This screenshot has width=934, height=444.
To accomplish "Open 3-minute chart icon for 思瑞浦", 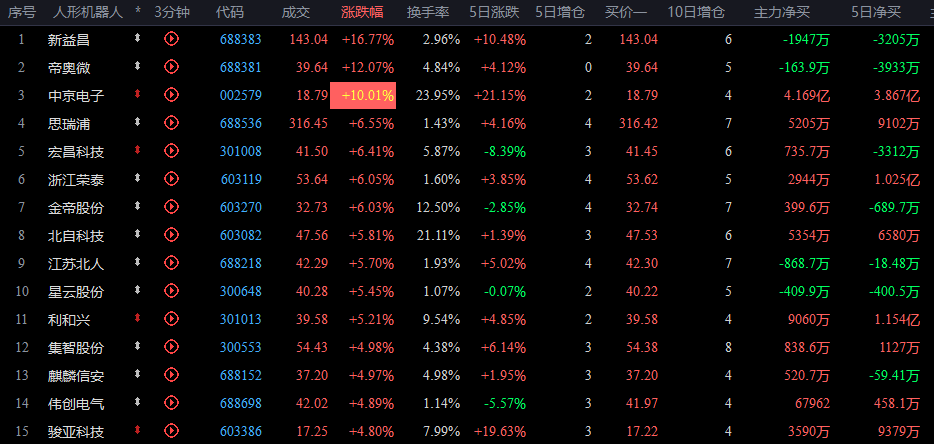I will (172, 122).
